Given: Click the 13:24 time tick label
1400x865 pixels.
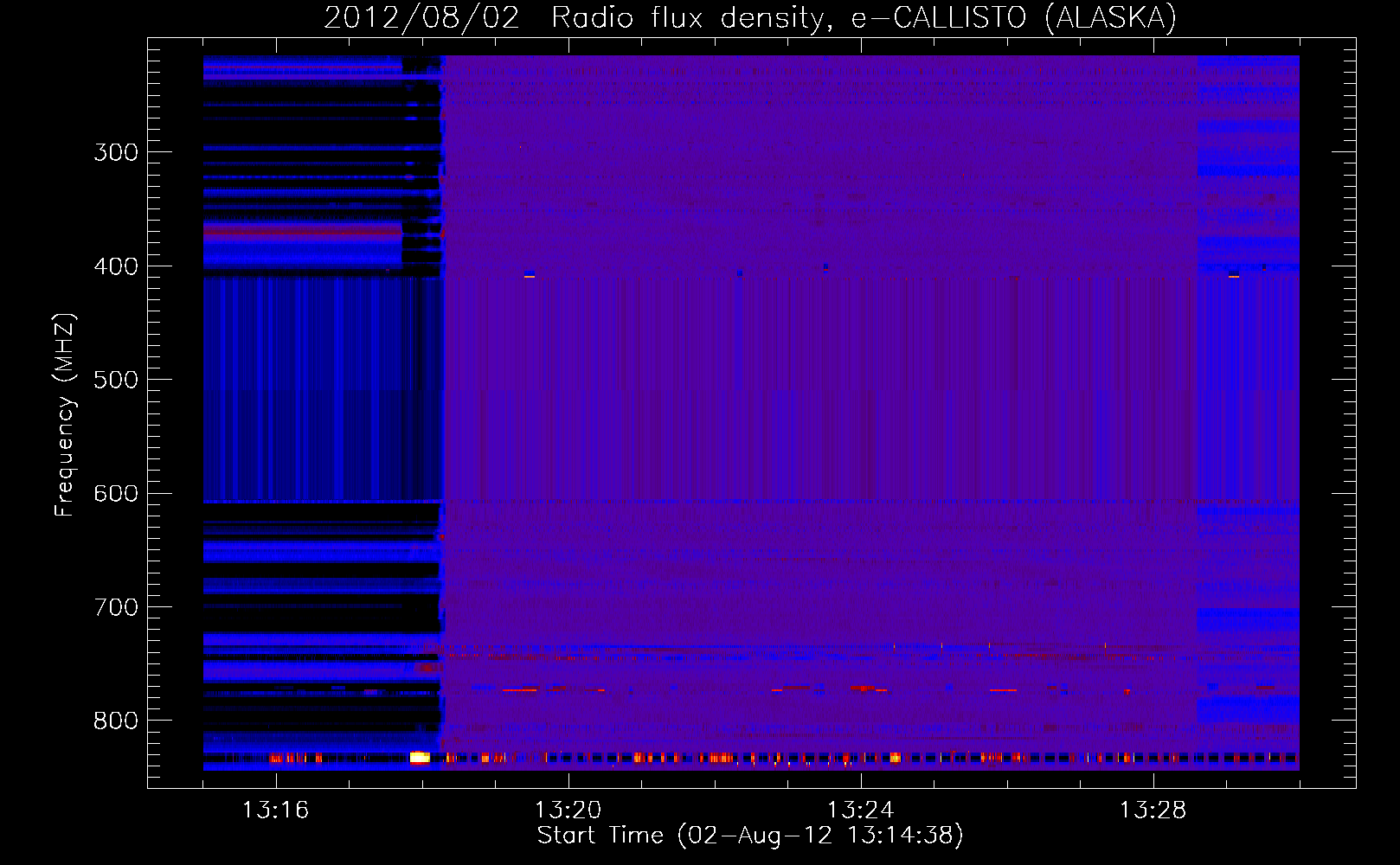Looking at the screenshot, I should 860,811.
